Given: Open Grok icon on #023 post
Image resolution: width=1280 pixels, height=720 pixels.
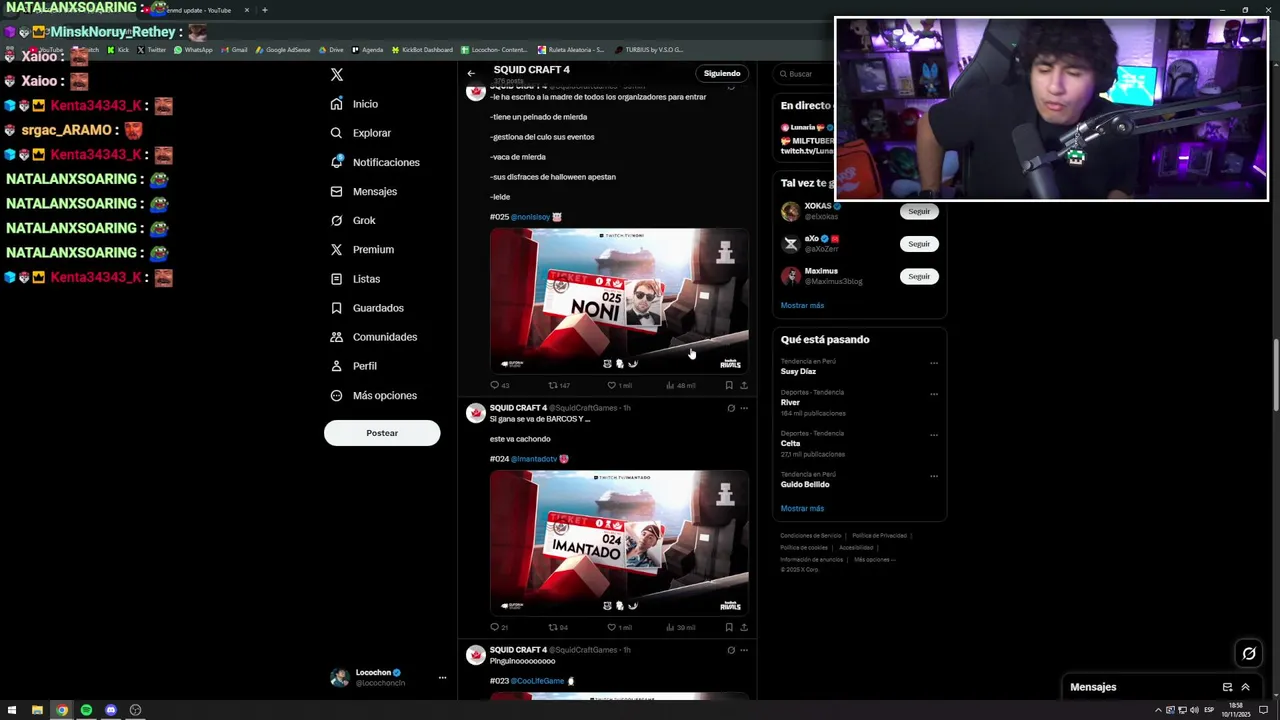Looking at the screenshot, I should tap(731, 650).
